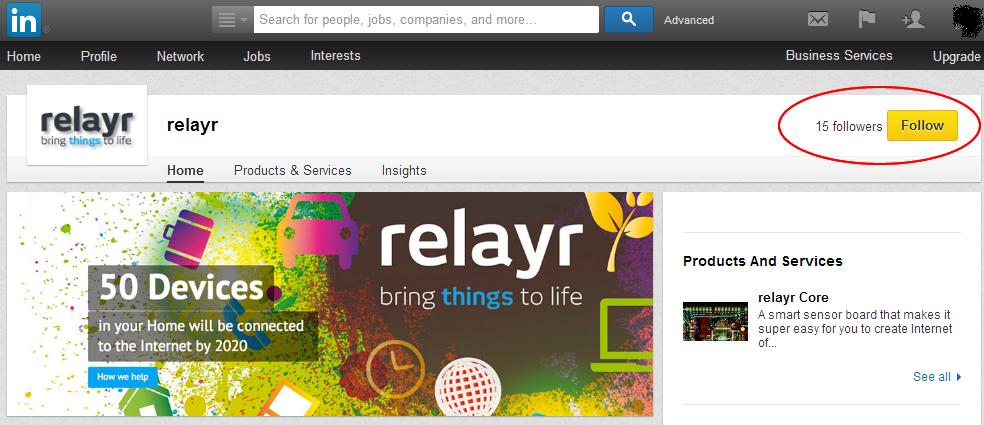Click the How we help button
Image resolution: width=984 pixels, height=425 pixels.
(123, 377)
